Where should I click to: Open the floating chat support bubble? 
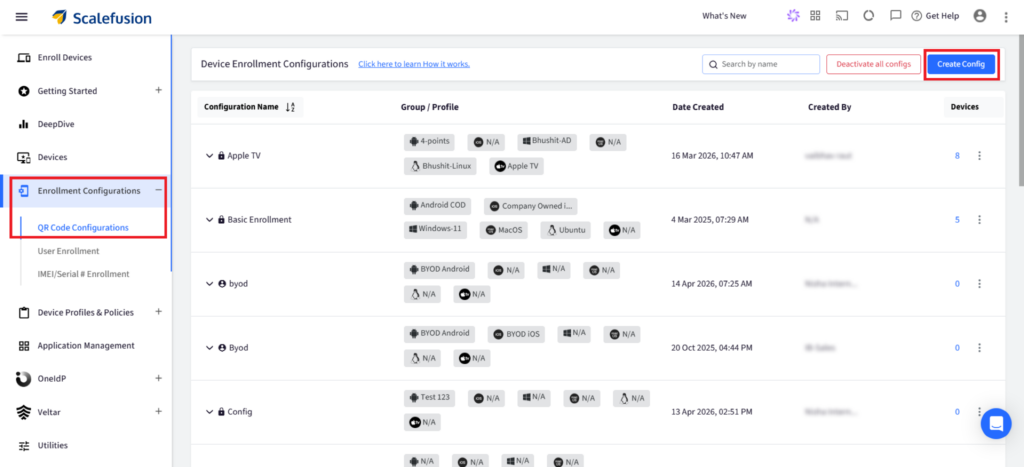996,424
